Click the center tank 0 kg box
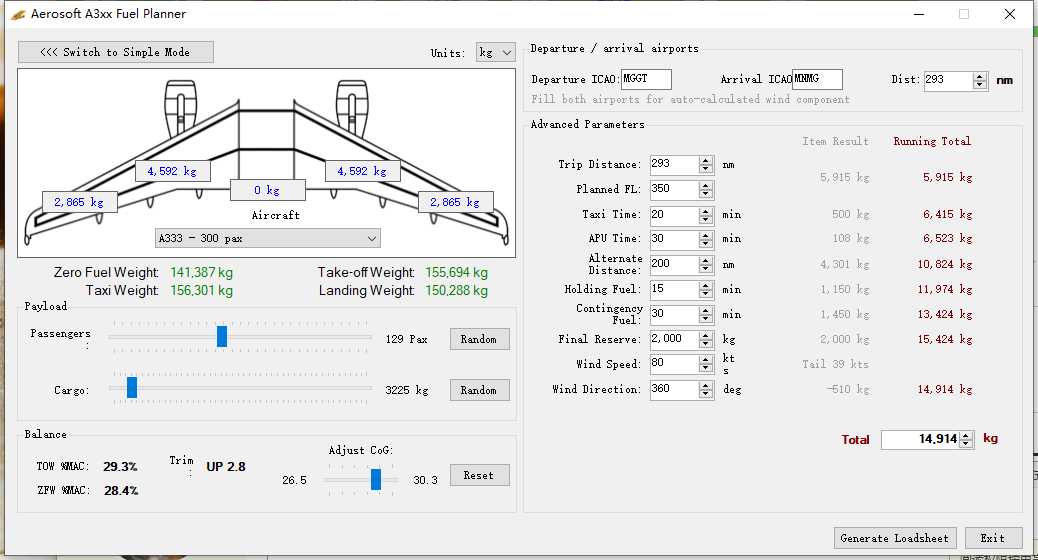Viewport: 1038px width, 560px height. (267, 190)
